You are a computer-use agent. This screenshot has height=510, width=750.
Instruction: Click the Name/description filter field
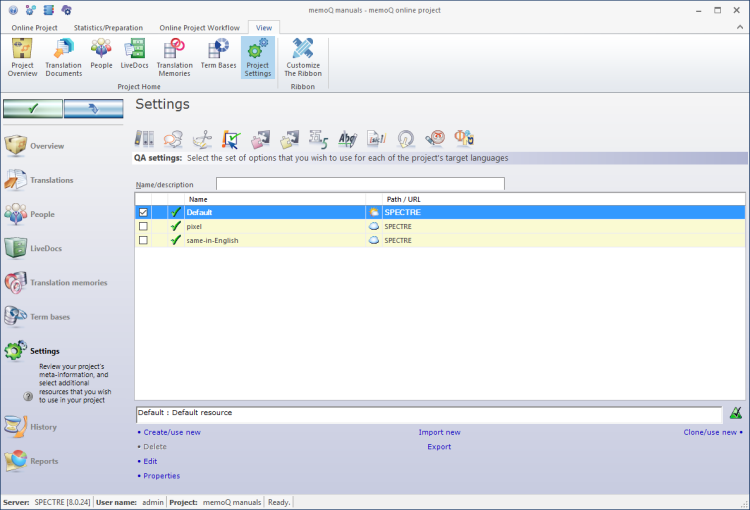(x=360, y=184)
